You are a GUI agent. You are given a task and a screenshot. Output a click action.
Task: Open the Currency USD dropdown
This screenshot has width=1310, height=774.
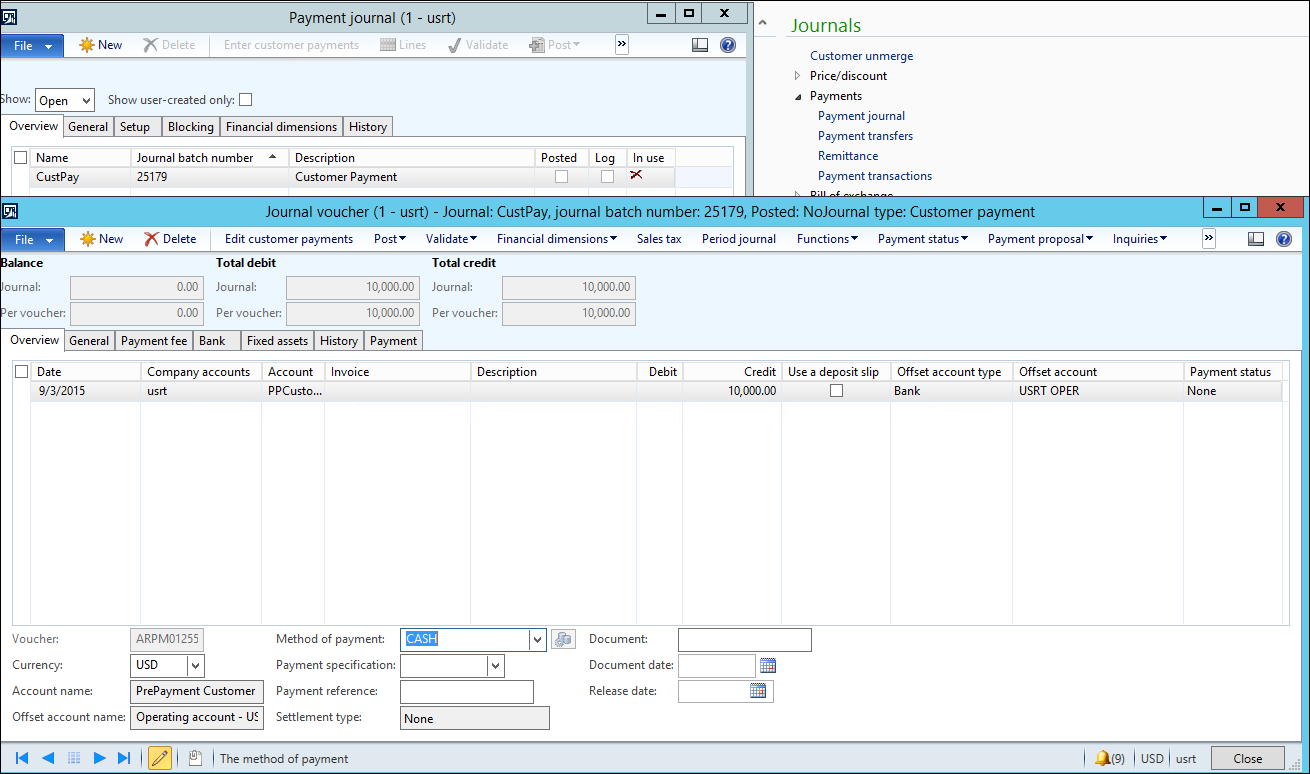pyautogui.click(x=195, y=665)
